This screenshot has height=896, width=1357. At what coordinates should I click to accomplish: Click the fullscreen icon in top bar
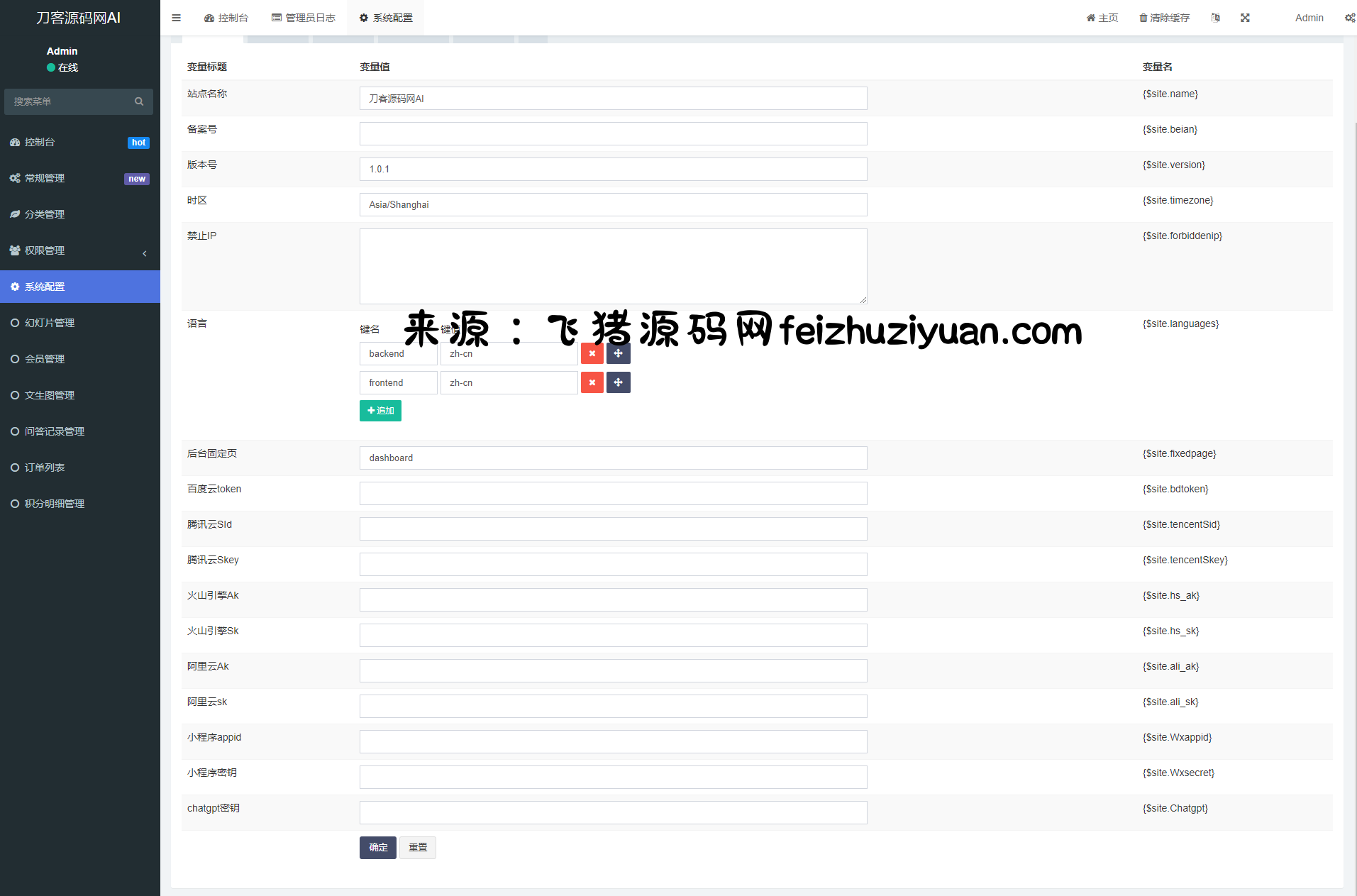(x=1245, y=18)
